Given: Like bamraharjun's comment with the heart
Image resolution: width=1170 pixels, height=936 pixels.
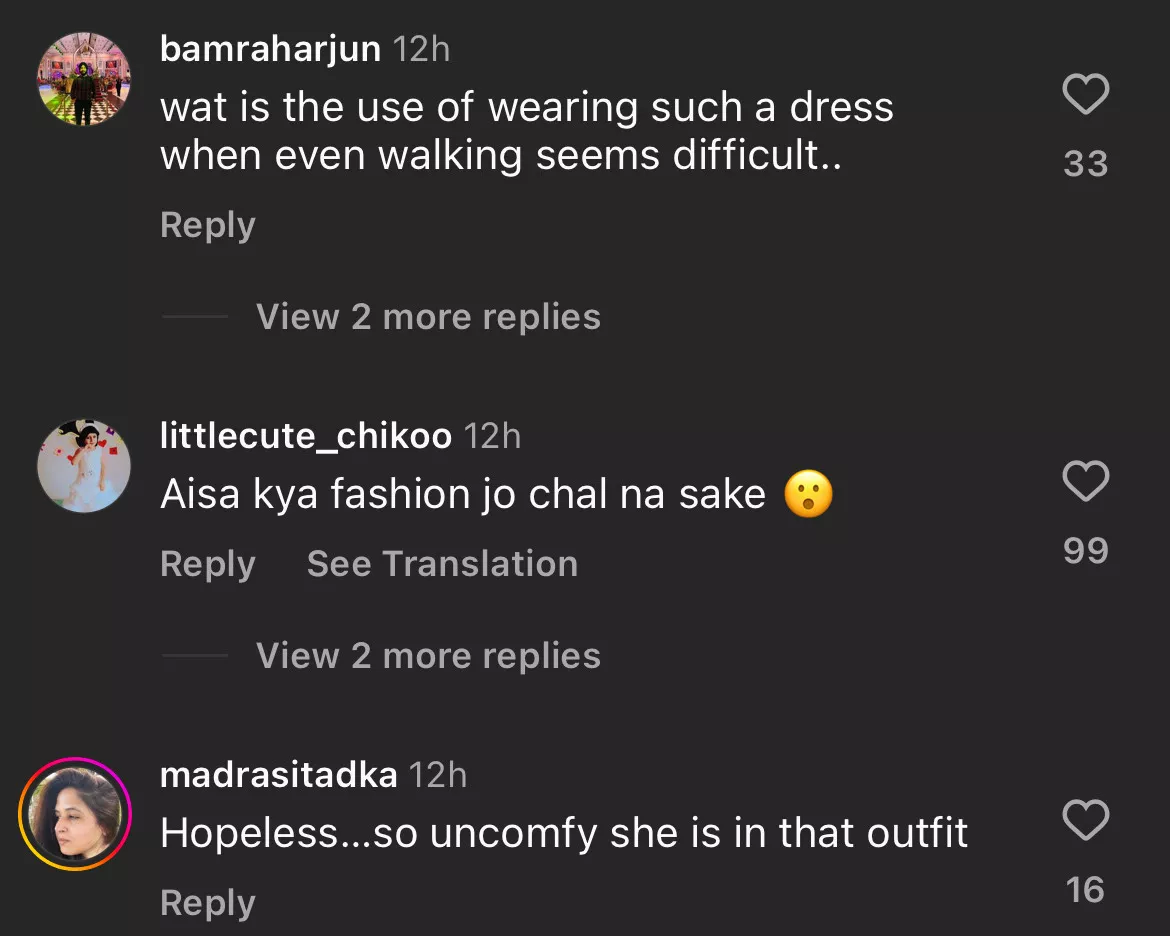Looking at the screenshot, I should (x=1085, y=95).
